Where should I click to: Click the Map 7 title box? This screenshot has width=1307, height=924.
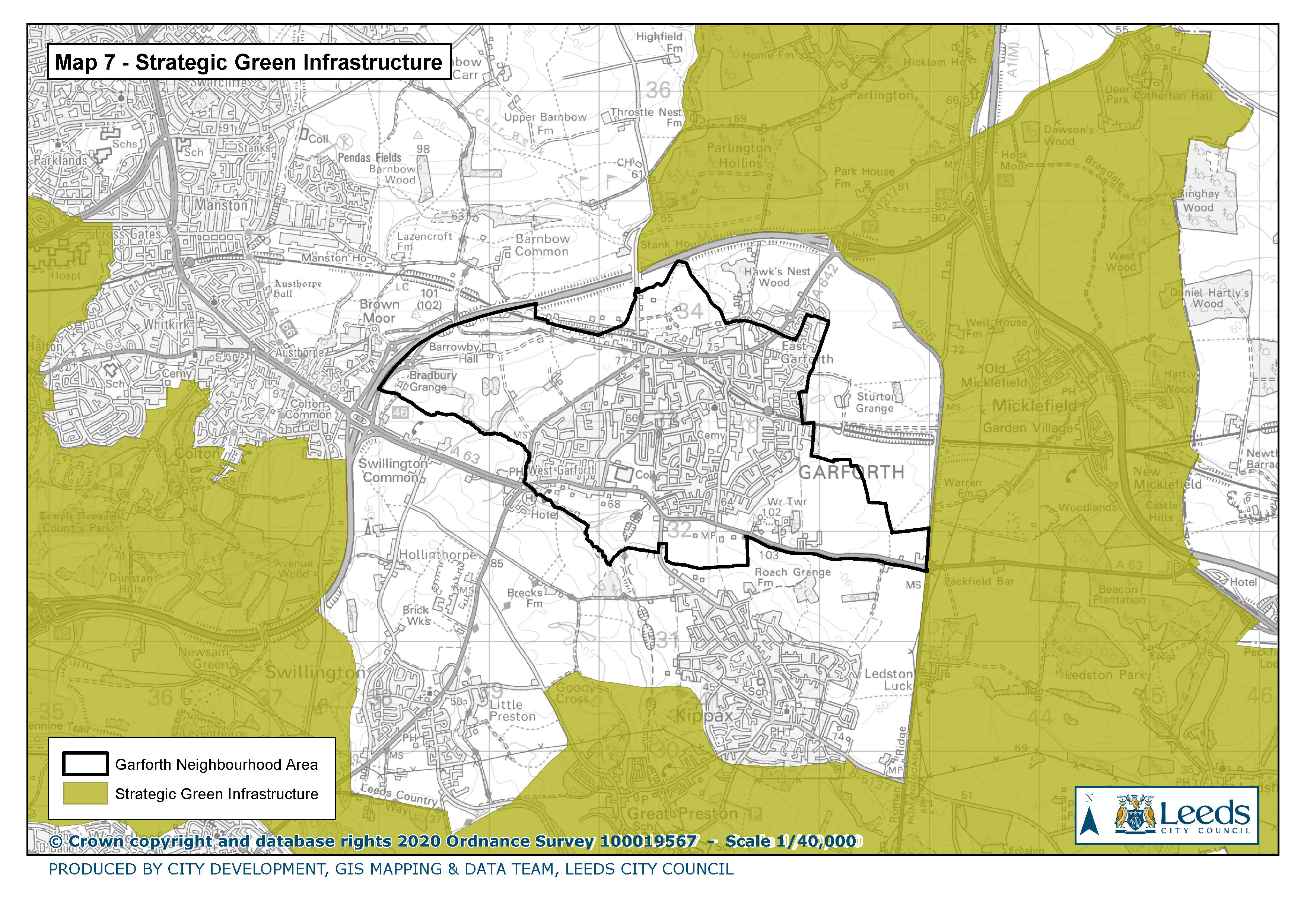(x=249, y=62)
